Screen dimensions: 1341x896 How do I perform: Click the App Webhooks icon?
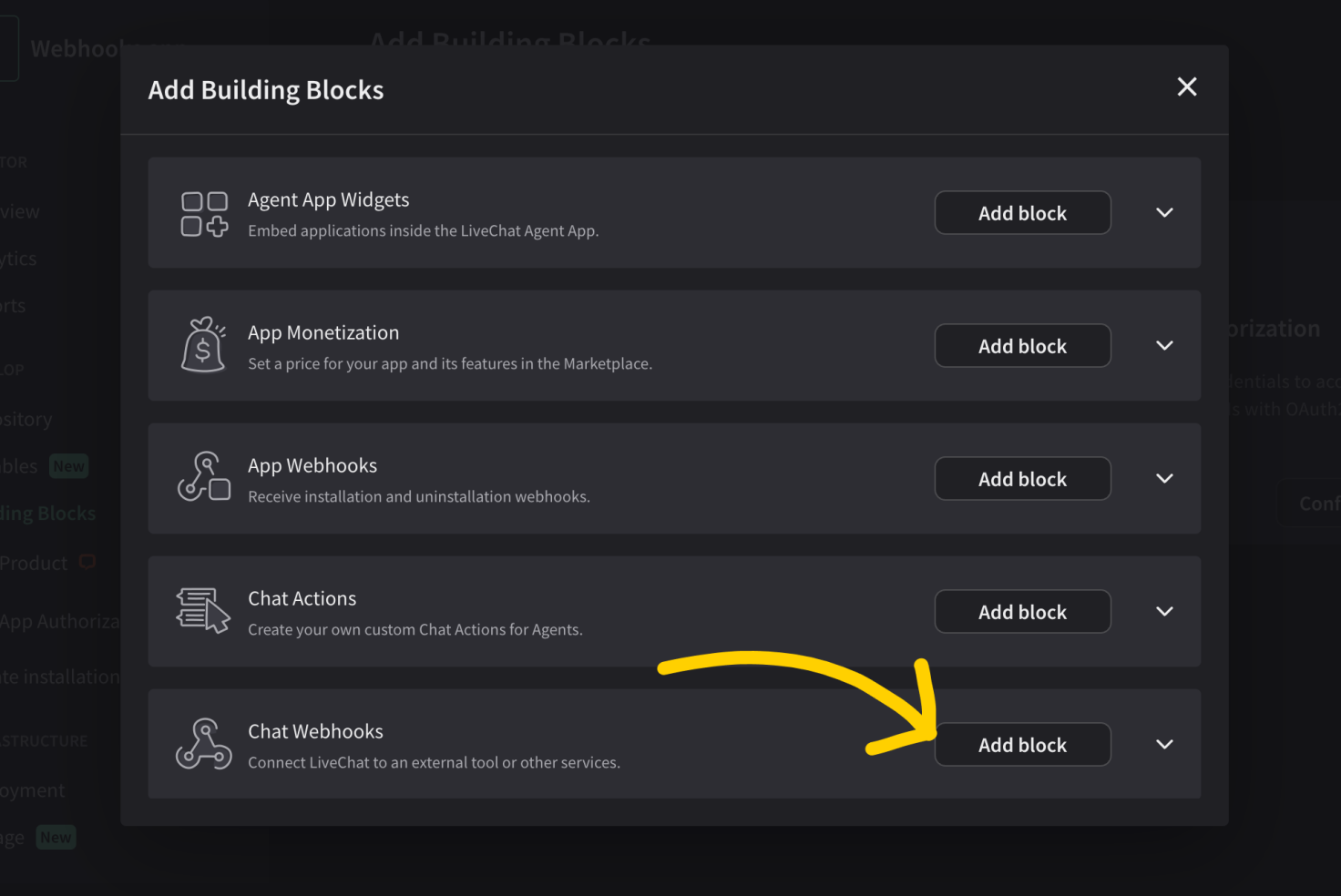click(204, 476)
